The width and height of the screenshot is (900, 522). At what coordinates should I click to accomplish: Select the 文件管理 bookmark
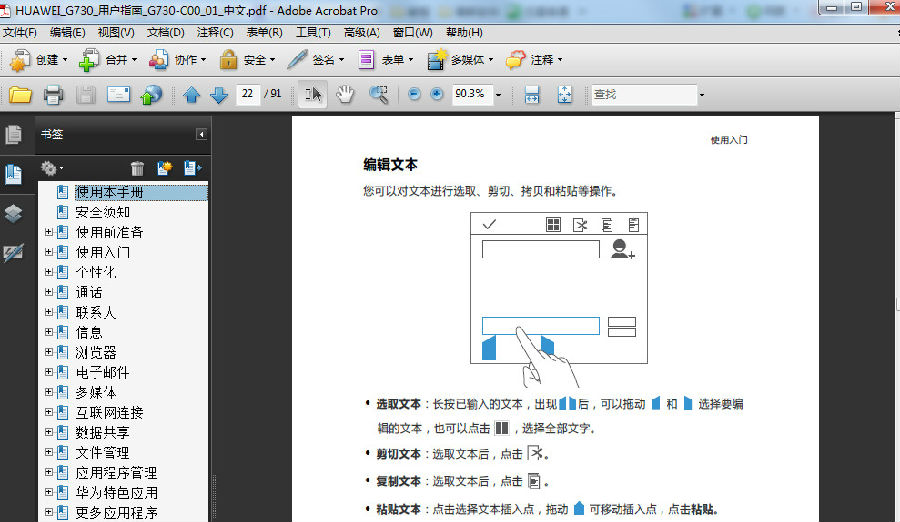103,453
